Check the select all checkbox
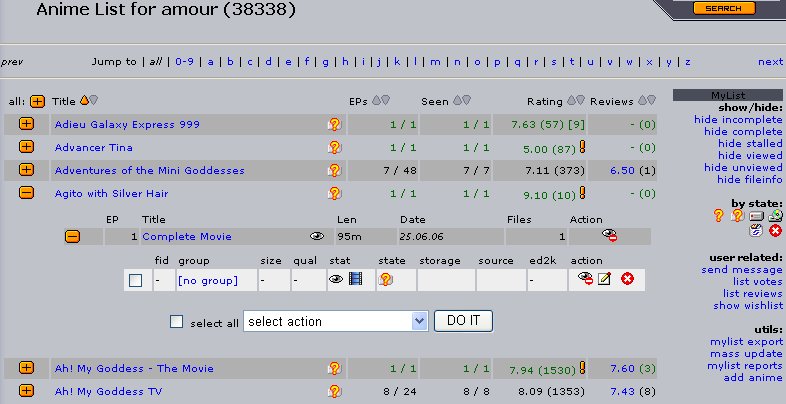The width and height of the screenshot is (786, 404). 176,322
